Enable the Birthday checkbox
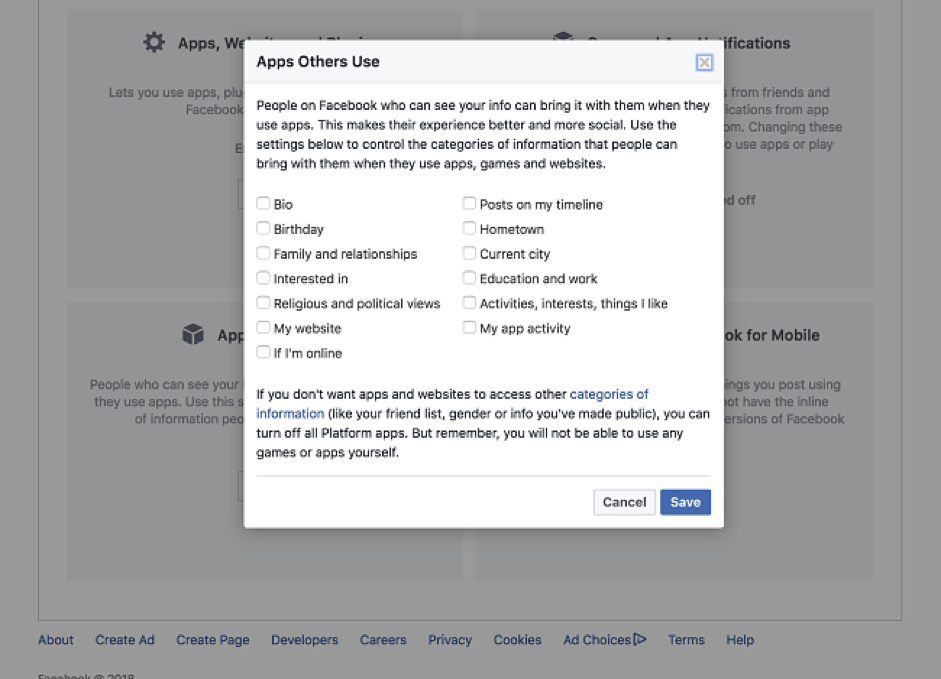 (264, 229)
